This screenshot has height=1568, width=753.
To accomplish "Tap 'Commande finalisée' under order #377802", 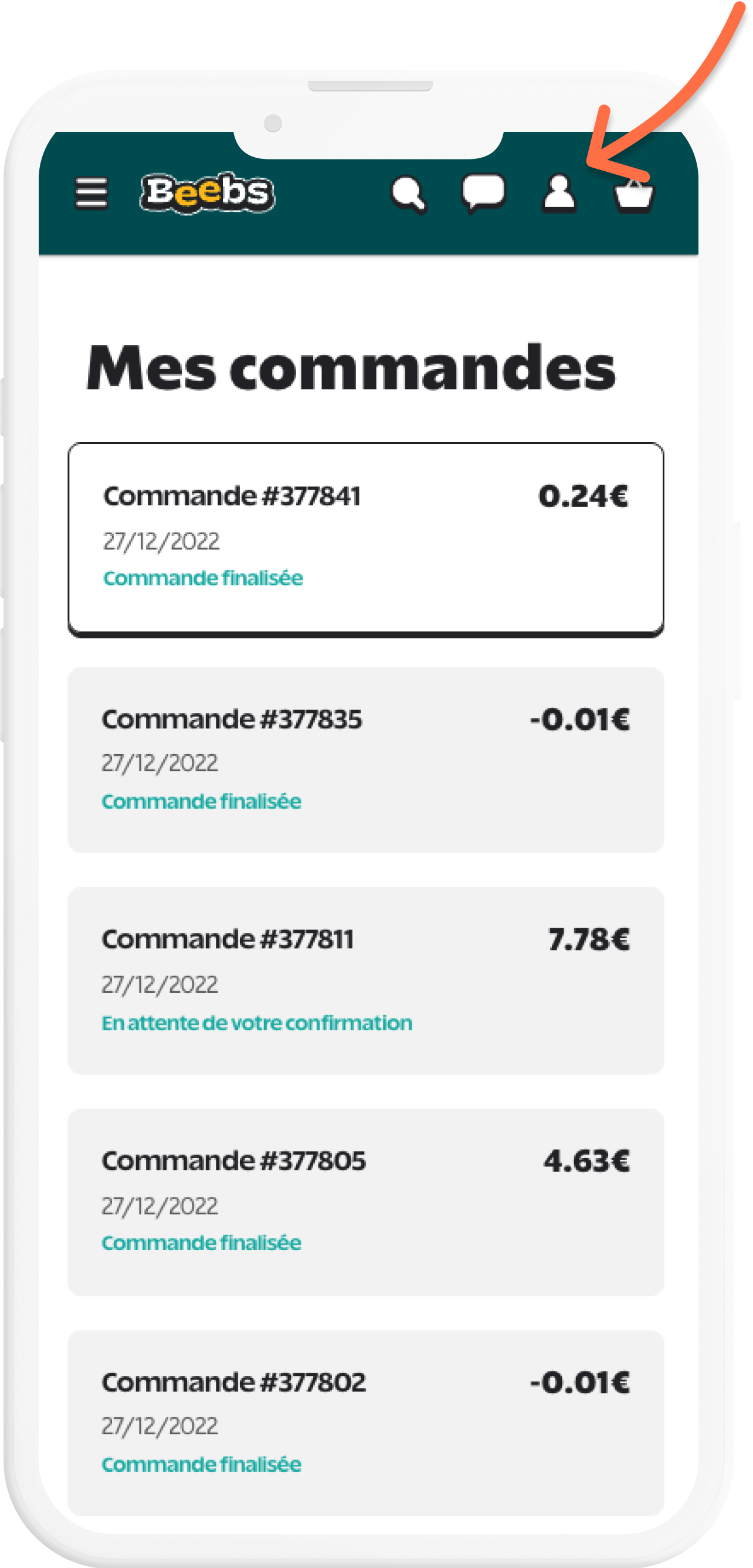I will coord(202,1465).
